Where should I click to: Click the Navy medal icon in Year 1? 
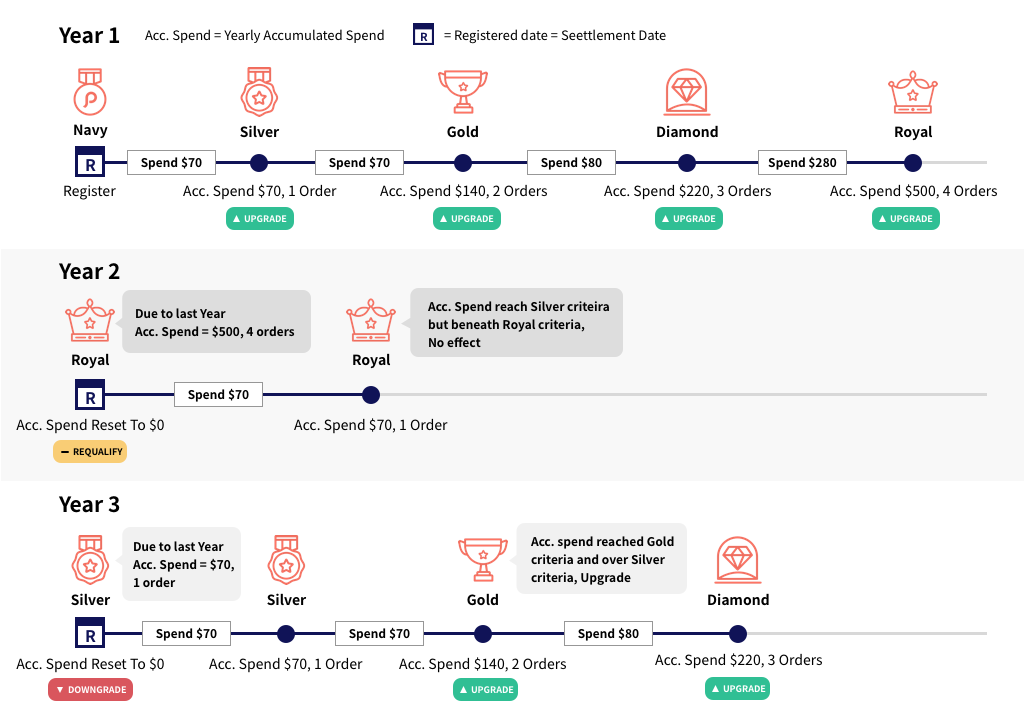pyautogui.click(x=90, y=92)
